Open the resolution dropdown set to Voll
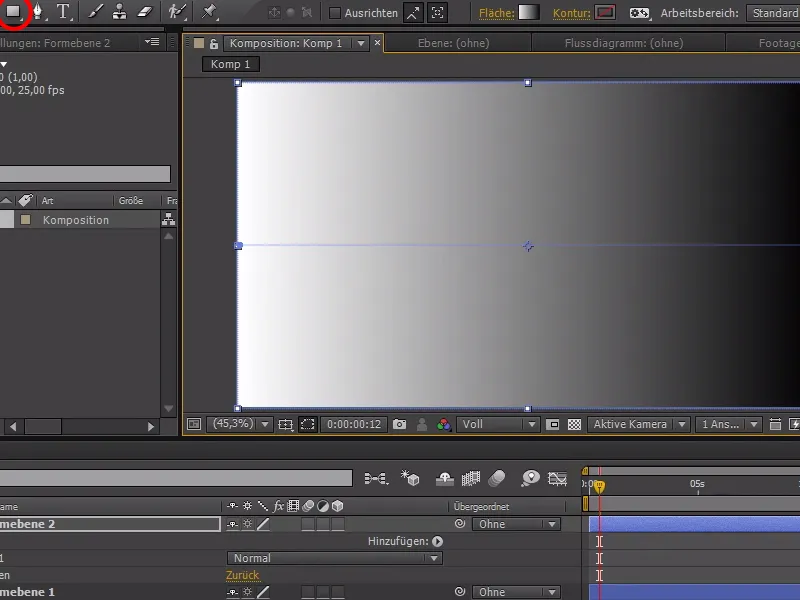 497,424
